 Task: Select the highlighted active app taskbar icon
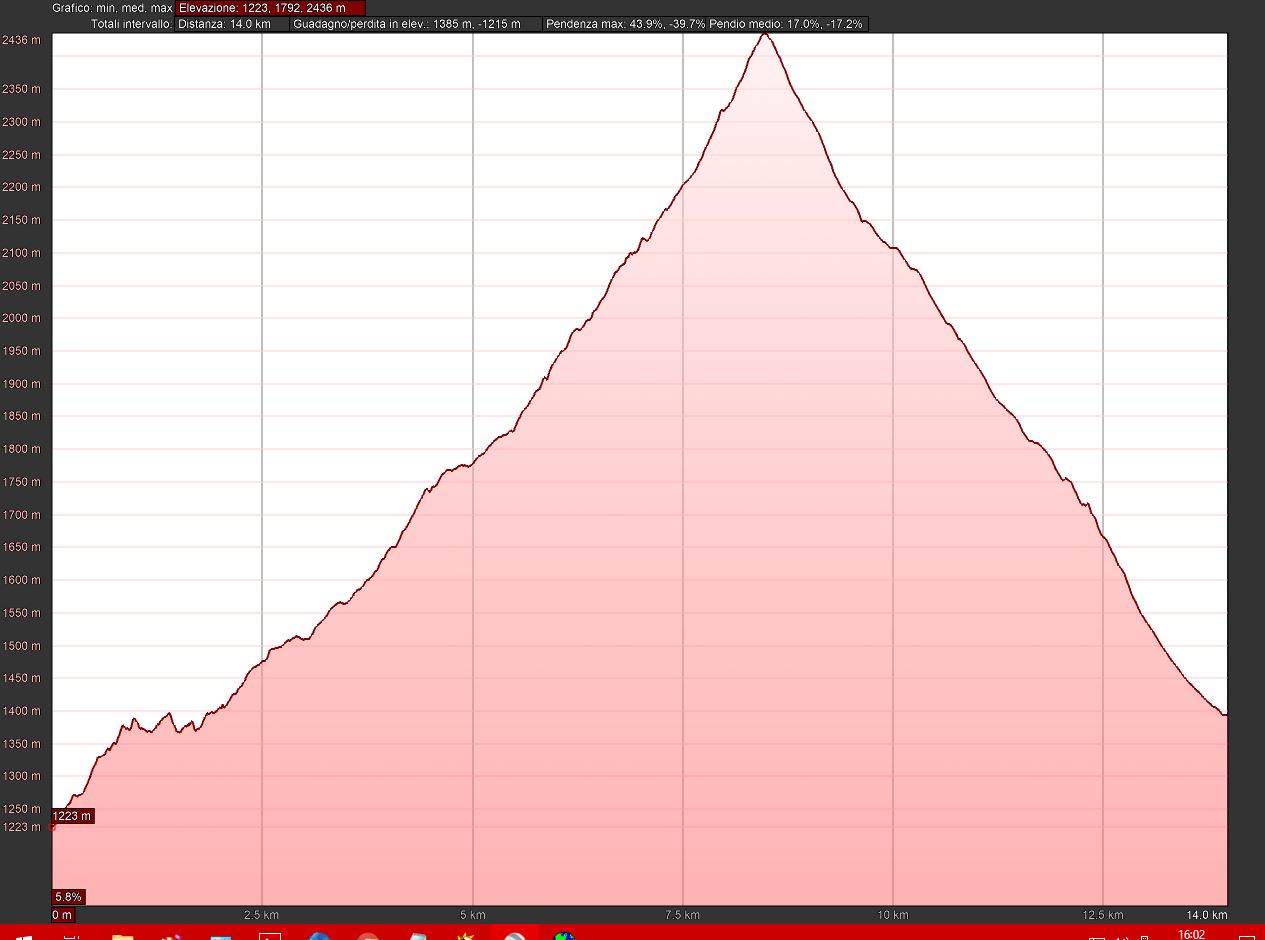515,937
